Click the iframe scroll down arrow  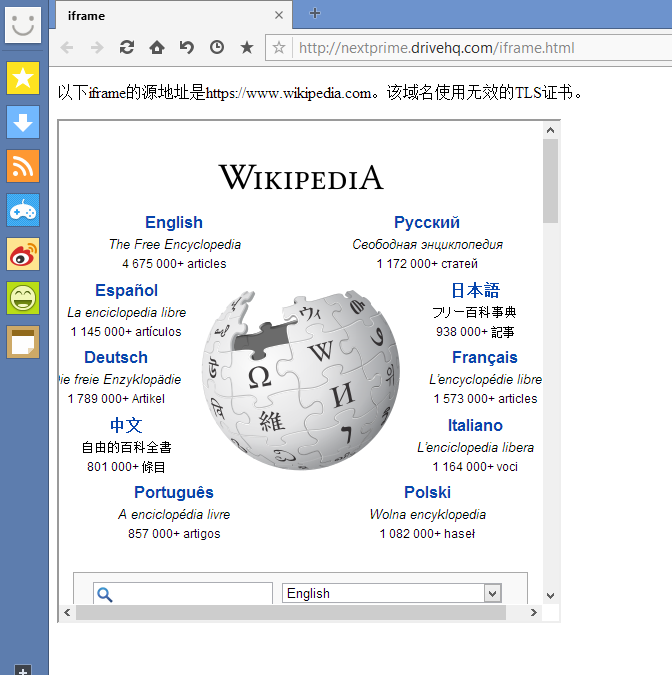point(551,596)
